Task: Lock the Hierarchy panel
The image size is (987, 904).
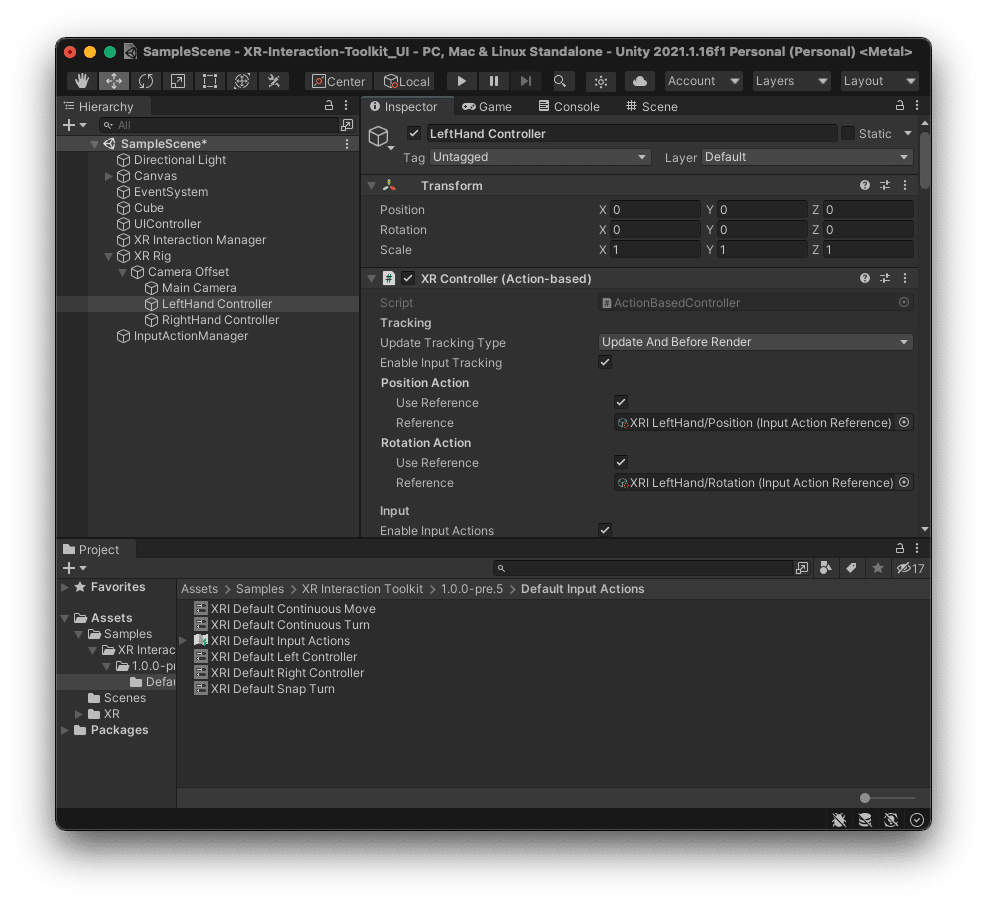Action: coord(329,106)
